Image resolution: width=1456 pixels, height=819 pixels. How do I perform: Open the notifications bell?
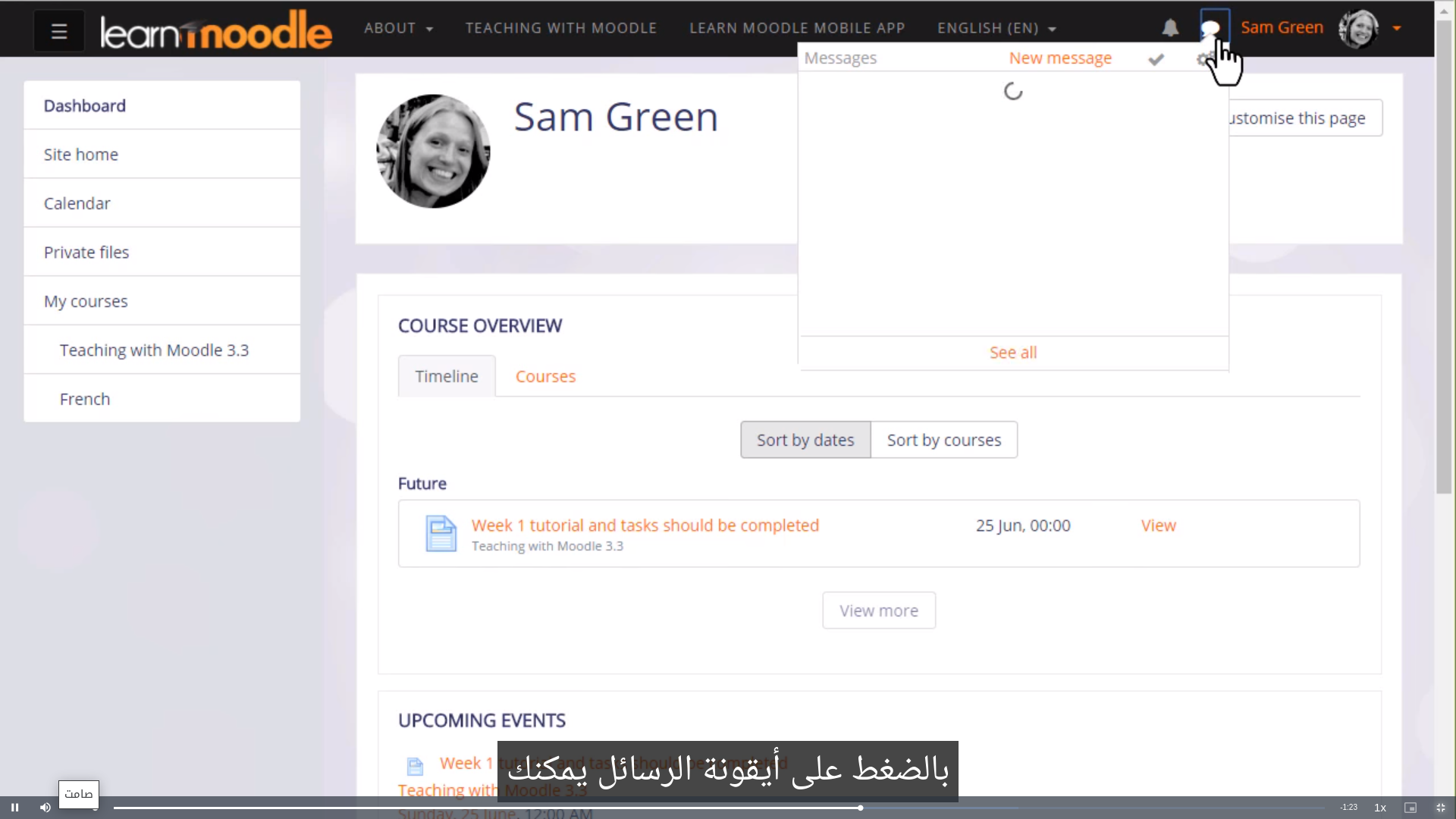pos(1170,28)
